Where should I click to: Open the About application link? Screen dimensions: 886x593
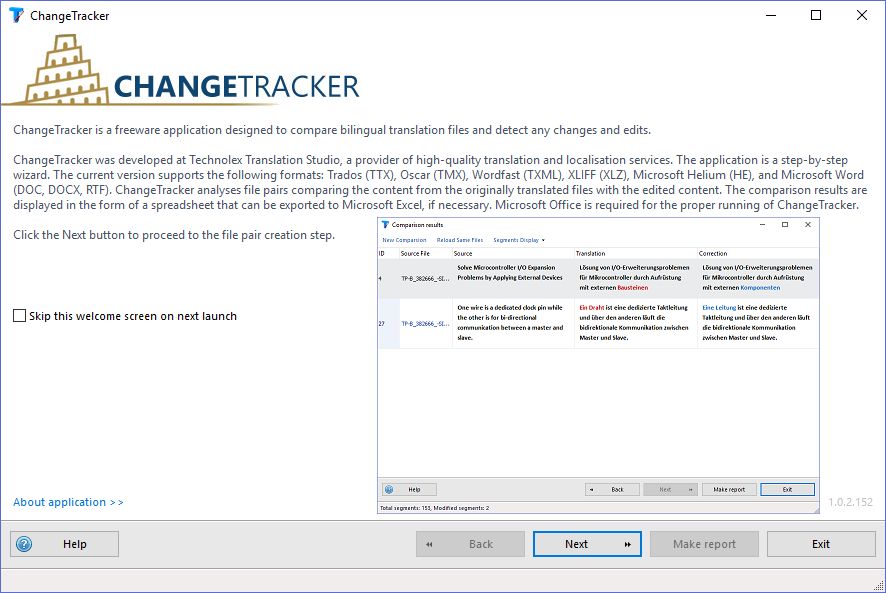(x=68, y=502)
